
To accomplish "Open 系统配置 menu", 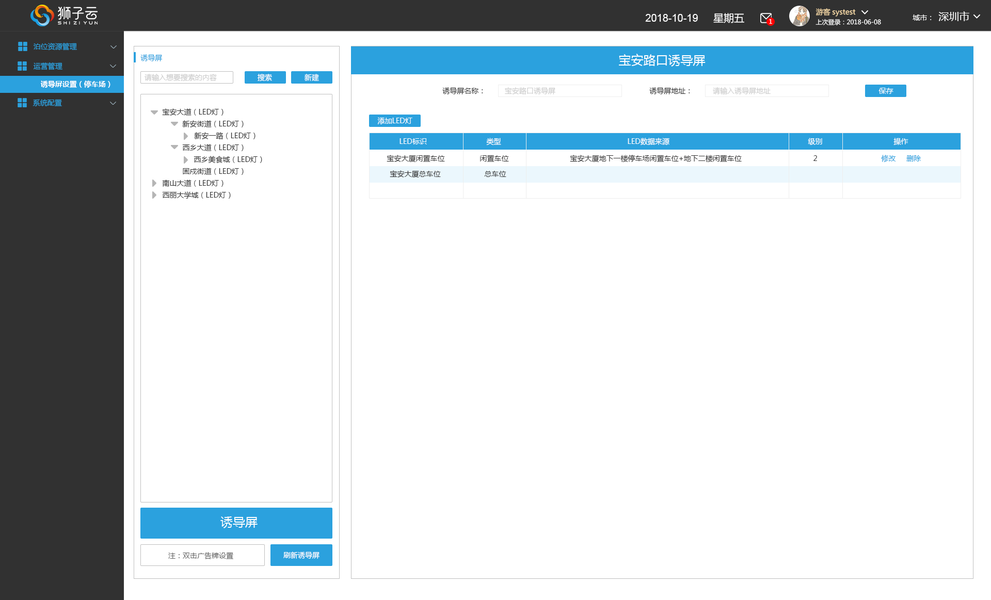I will pos(48,103).
